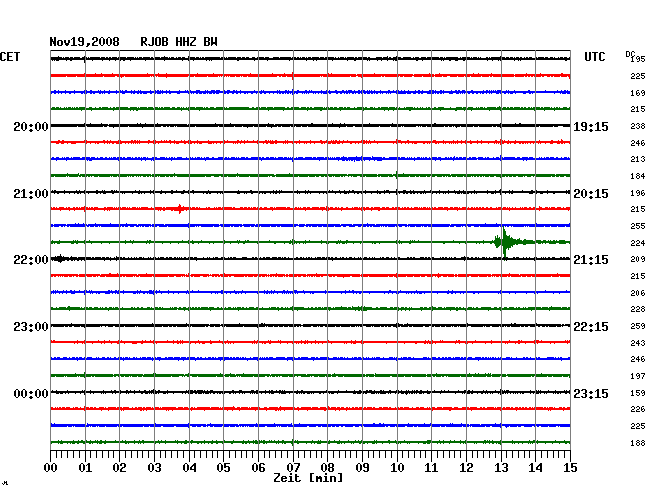The height and width of the screenshot is (494, 650).
Task: Click the small red event burst
Action: 179,208
